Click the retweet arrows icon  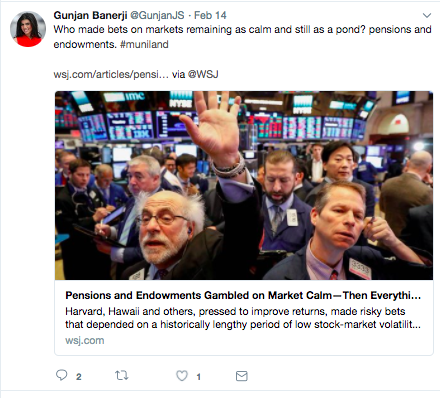(122, 376)
